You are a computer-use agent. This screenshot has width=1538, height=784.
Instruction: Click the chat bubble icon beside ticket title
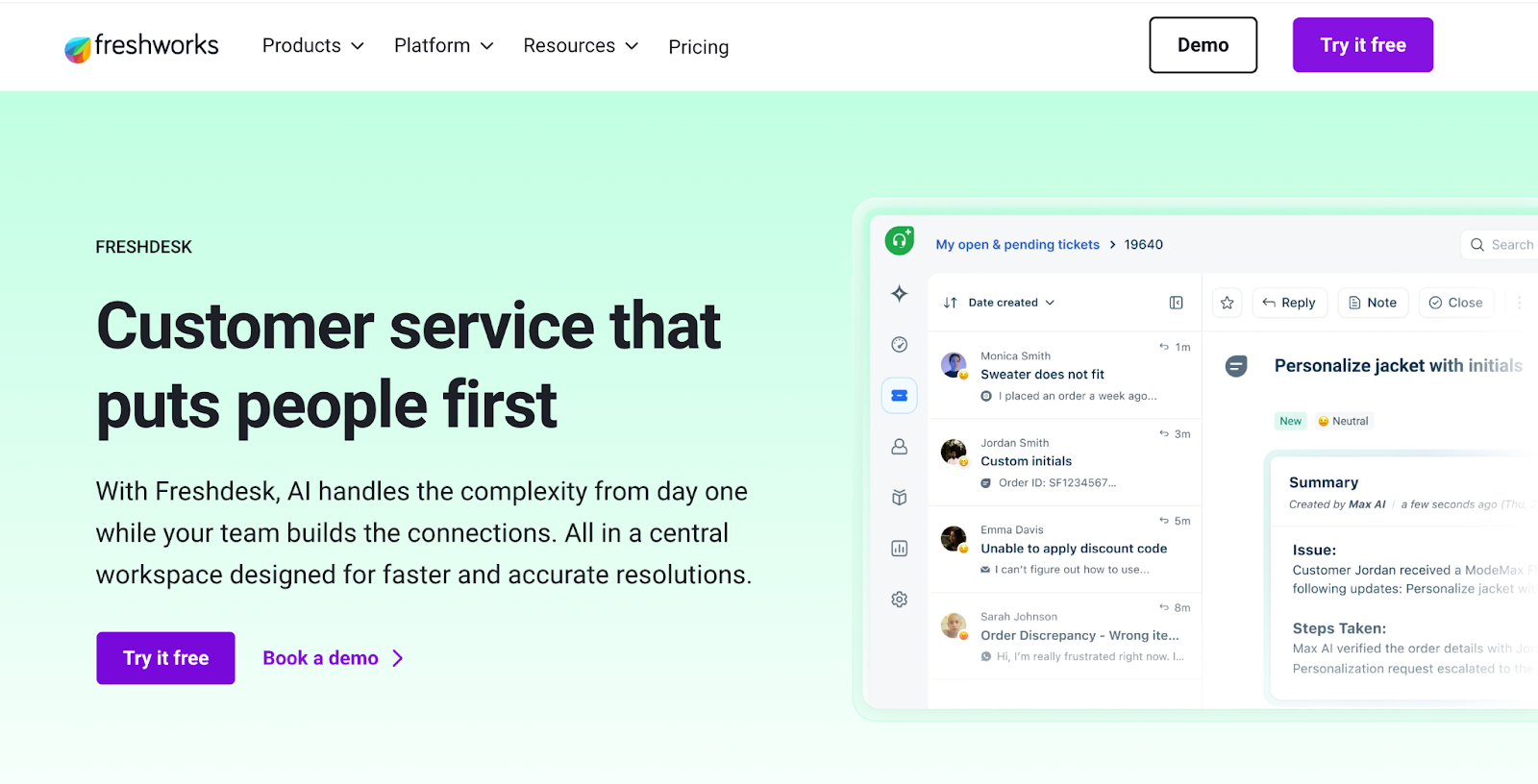pos(1236,366)
